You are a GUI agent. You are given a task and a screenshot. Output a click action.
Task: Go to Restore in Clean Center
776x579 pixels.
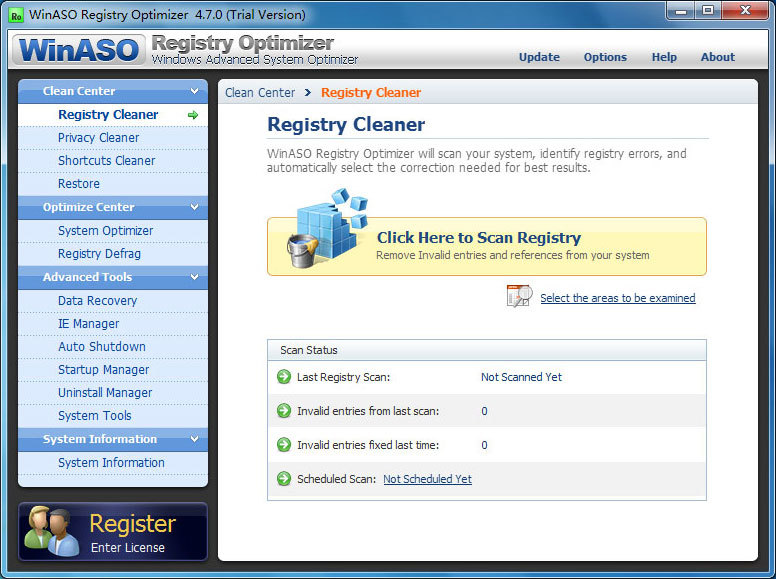[x=113, y=184]
